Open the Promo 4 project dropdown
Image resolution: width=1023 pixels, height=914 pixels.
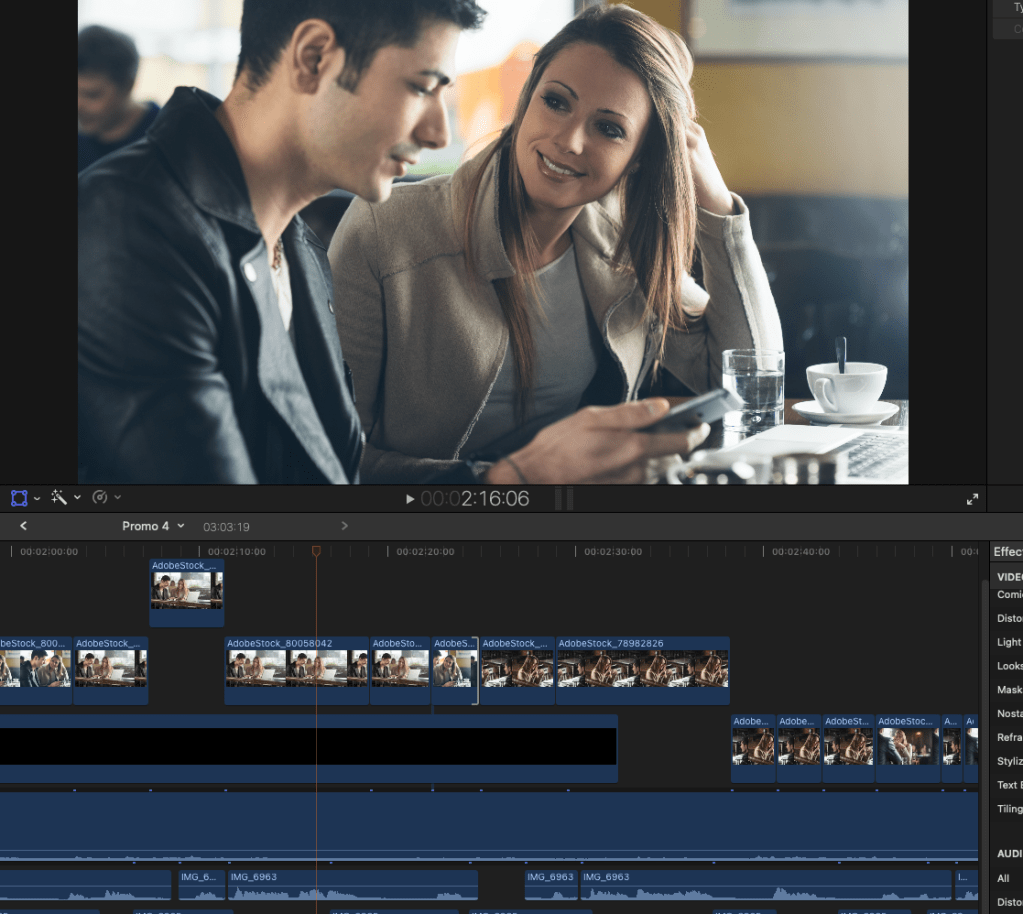(153, 526)
